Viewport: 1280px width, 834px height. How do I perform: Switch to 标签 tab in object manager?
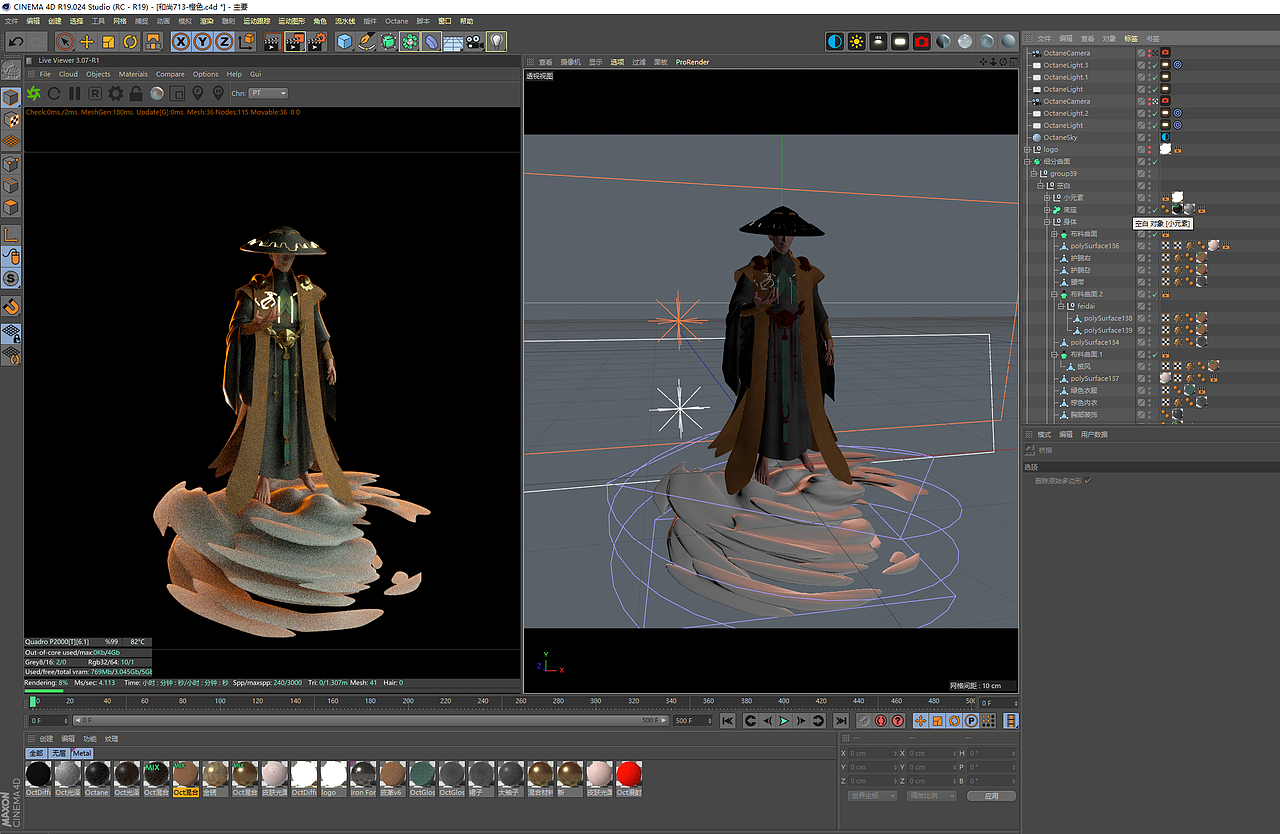[1131, 38]
